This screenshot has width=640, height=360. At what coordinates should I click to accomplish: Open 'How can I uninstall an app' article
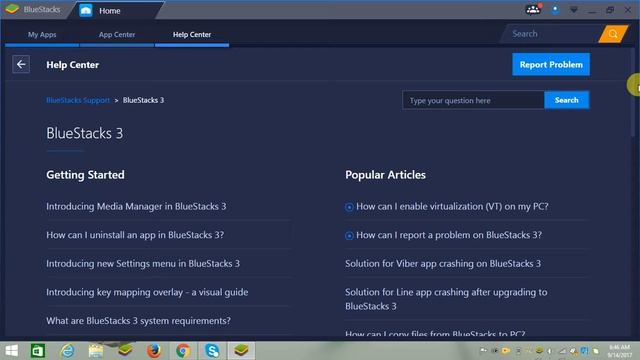135,235
